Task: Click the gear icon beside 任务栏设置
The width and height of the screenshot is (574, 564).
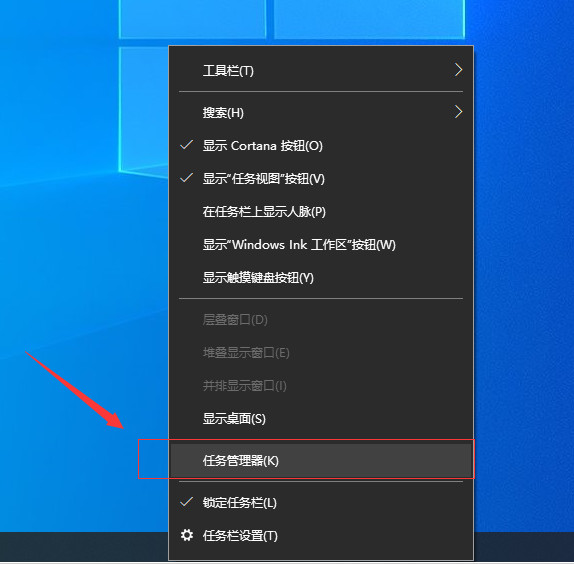Action: [x=187, y=535]
